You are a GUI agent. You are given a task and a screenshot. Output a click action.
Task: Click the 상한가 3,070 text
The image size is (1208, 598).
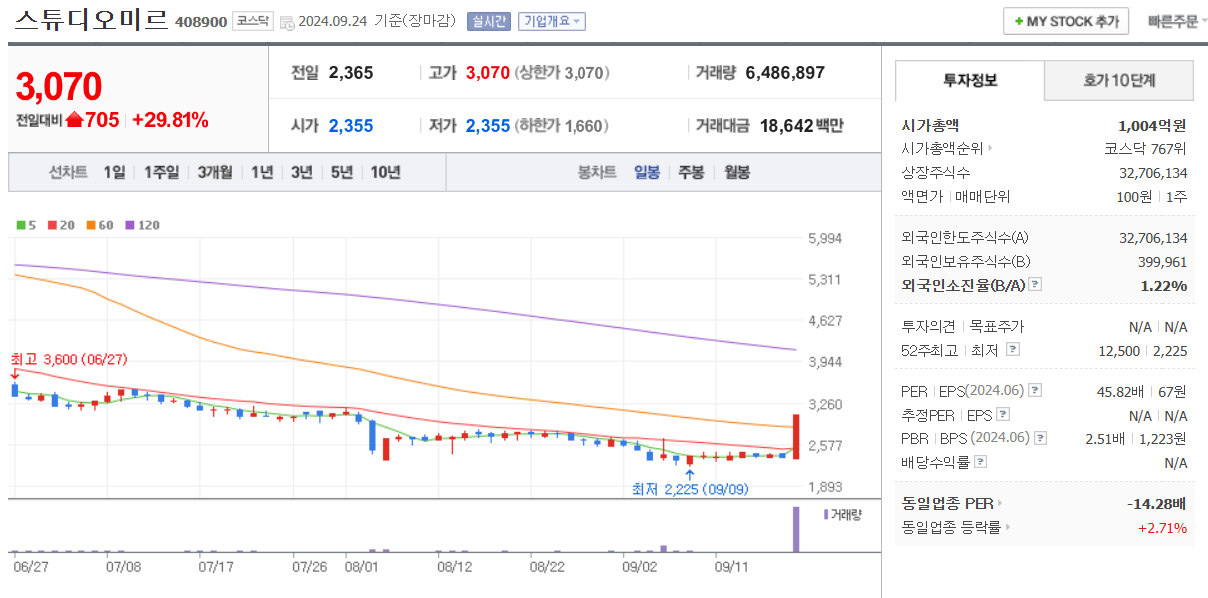[x=562, y=73]
